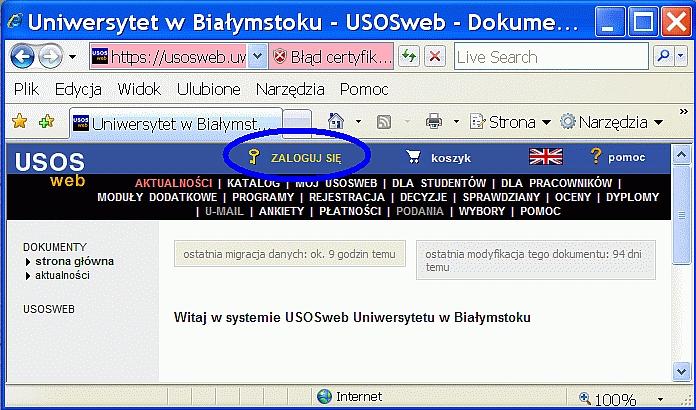Open DECYZJE navigation item
The width and height of the screenshot is (696, 410).
click(423, 197)
